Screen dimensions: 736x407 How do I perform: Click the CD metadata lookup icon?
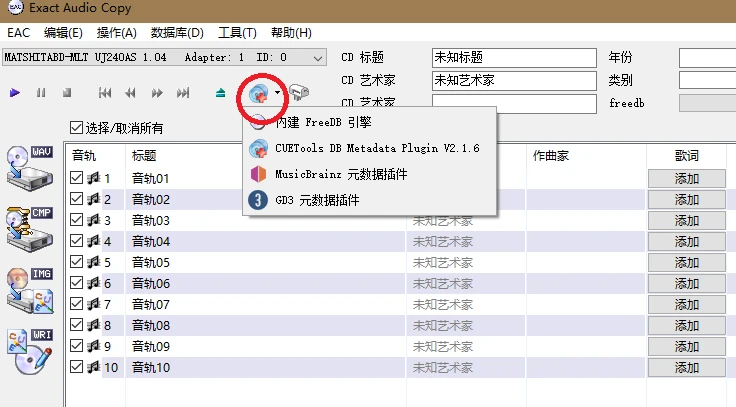pyautogui.click(x=258, y=93)
